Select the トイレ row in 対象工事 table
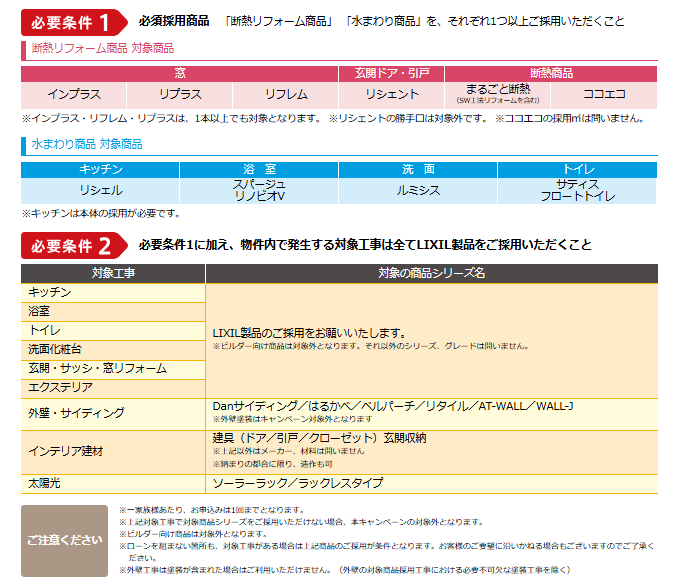The width and height of the screenshot is (683, 586). click(113, 331)
